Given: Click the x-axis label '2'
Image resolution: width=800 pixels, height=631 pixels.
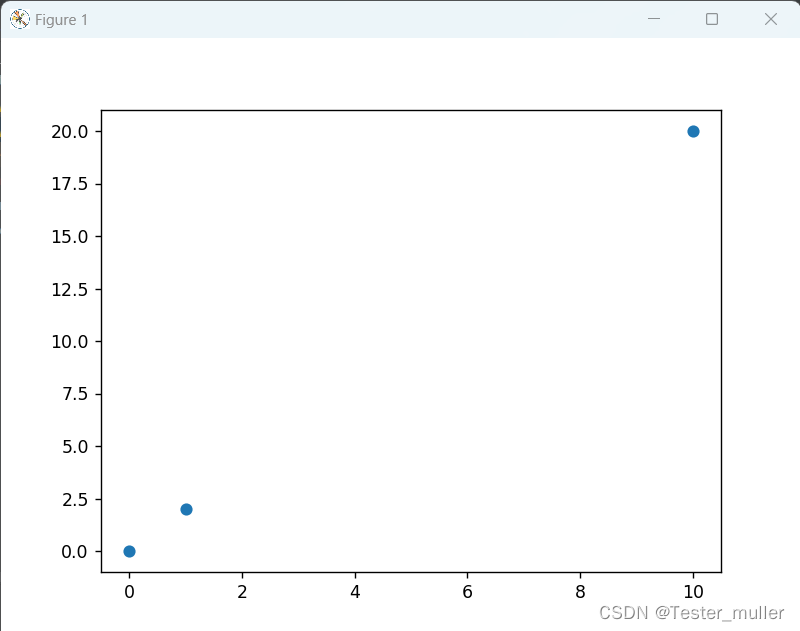Looking at the screenshot, I should [242, 592].
